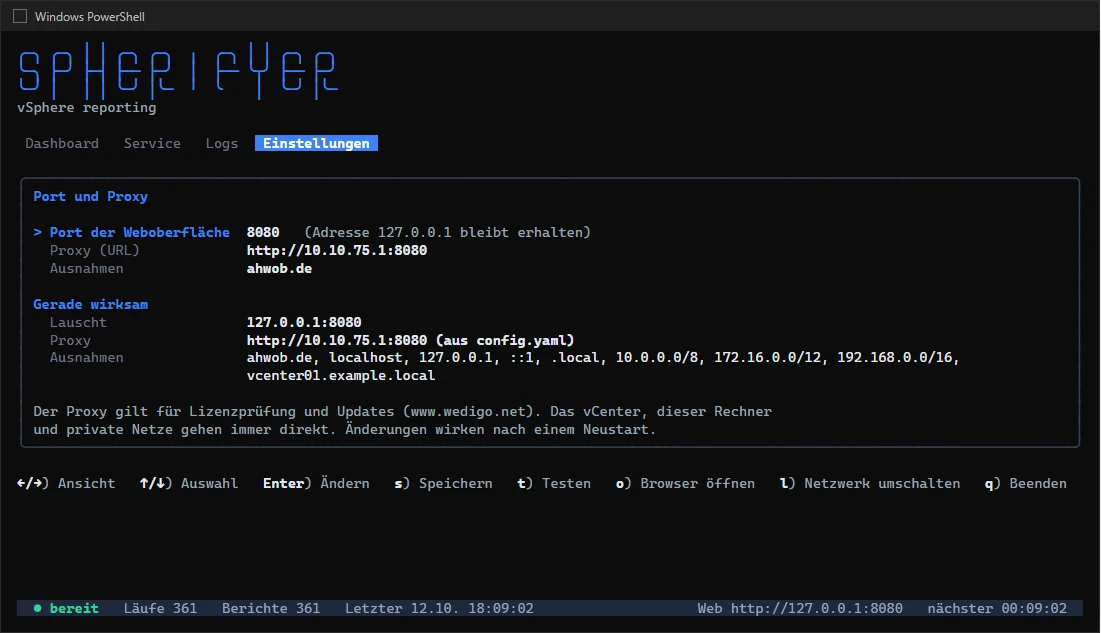
Task: Click the green status dot beside bereit
Action: coord(37,608)
